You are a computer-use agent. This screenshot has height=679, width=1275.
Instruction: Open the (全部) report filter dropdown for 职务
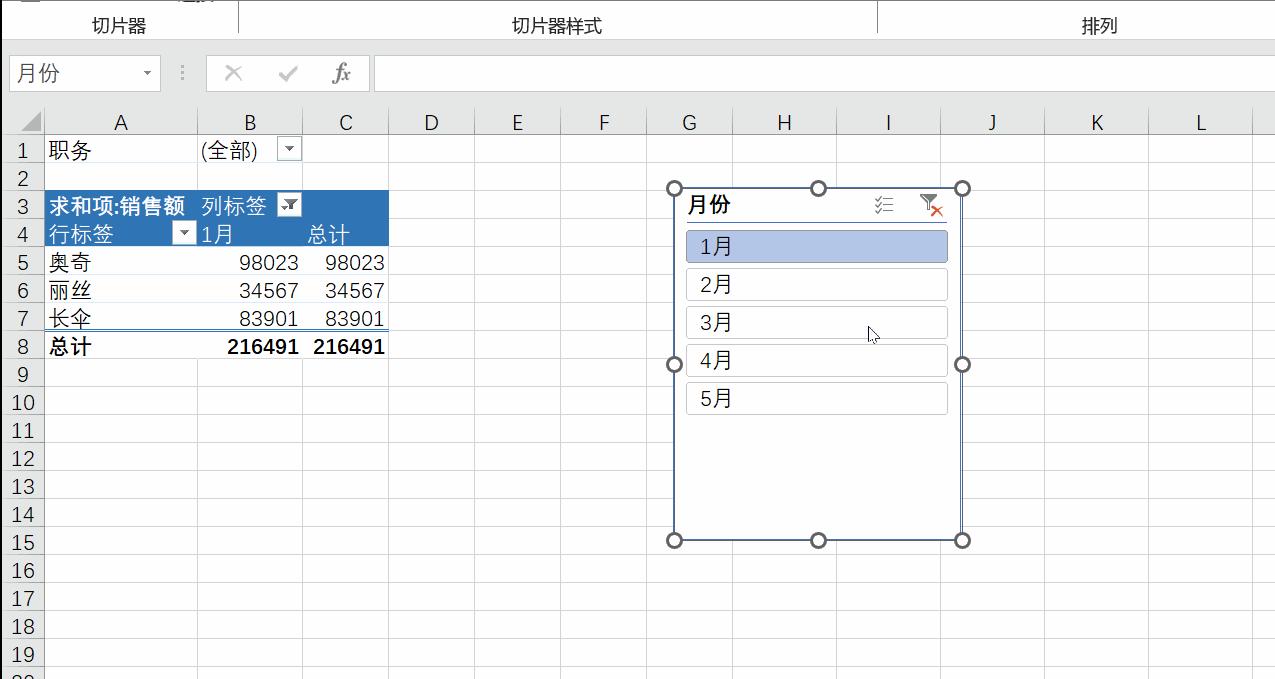pyautogui.click(x=289, y=150)
